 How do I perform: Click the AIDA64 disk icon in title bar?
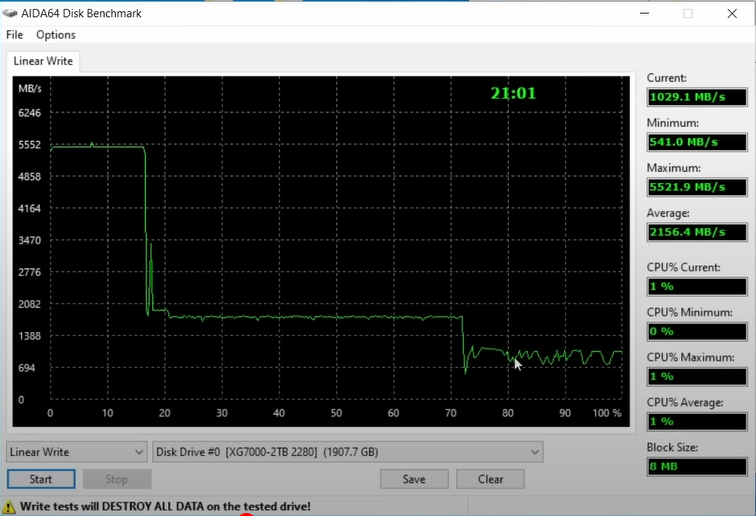pos(10,13)
